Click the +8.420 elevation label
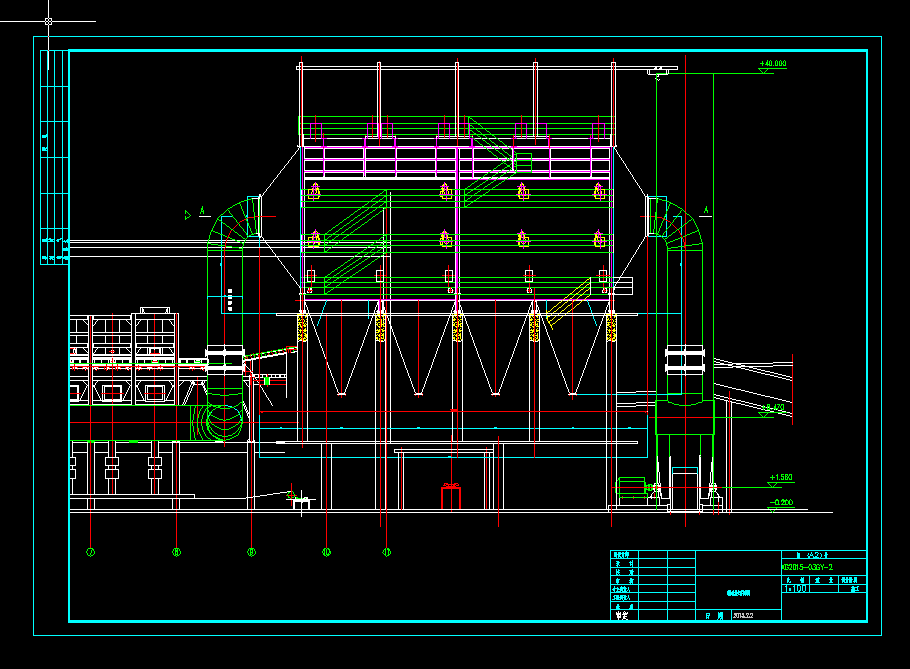This screenshot has width=910, height=669. (x=772, y=407)
